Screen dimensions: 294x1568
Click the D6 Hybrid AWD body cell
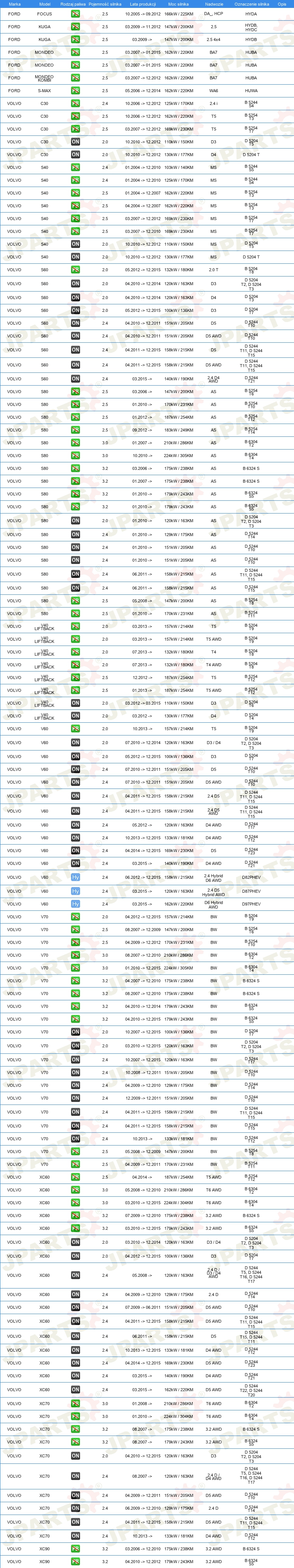click(214, 904)
